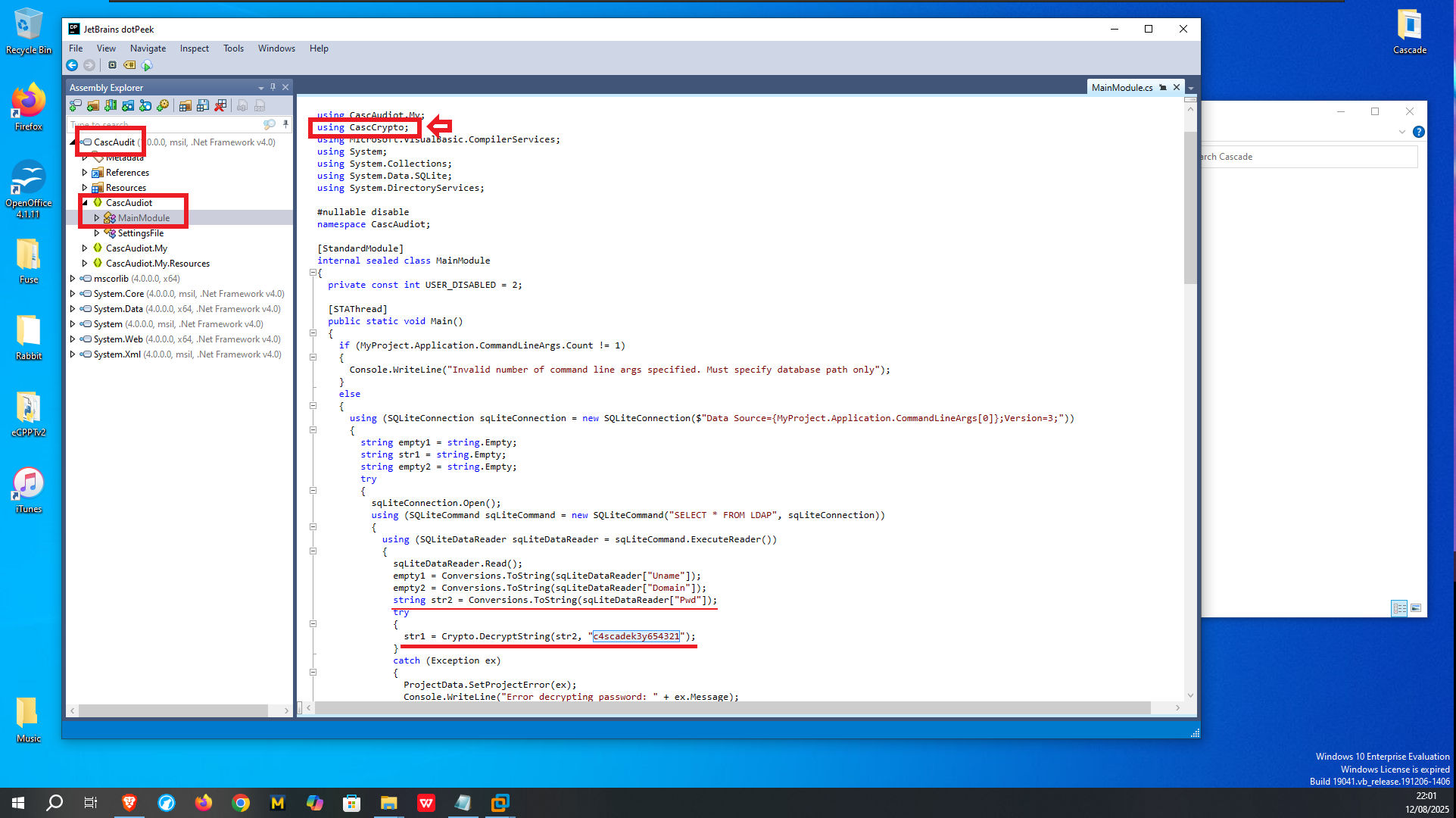Image resolution: width=1456 pixels, height=818 pixels.
Task: Expand the ribbon chevron in Explorer window
Action: click(1402, 132)
